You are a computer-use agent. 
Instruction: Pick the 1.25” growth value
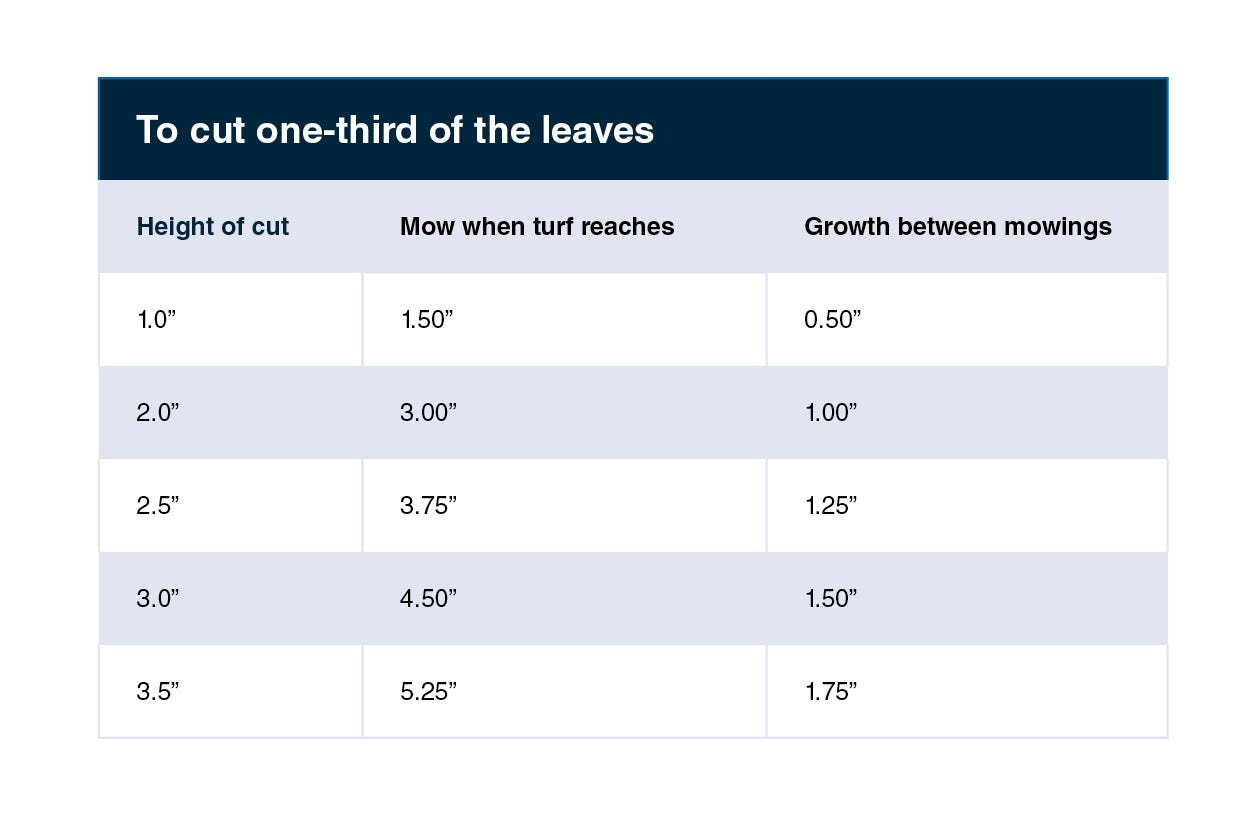pyautogui.click(x=831, y=506)
